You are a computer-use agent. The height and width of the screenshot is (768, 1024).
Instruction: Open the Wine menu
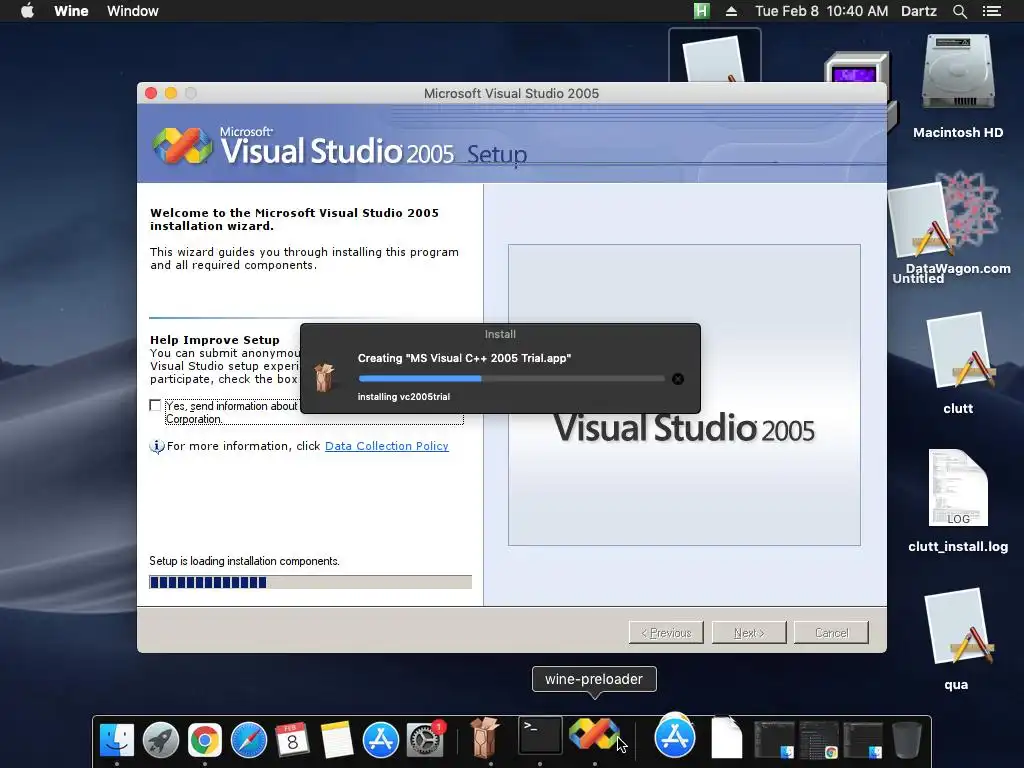(71, 11)
